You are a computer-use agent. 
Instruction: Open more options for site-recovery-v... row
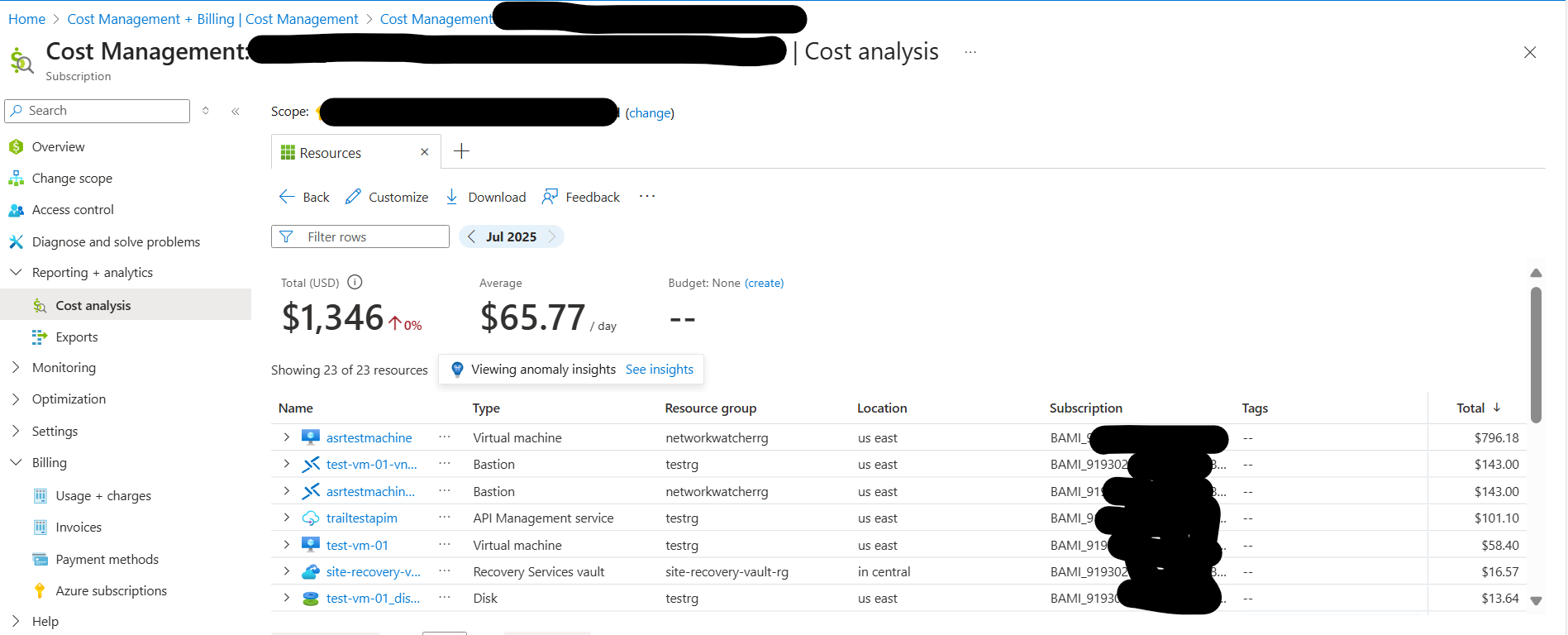click(445, 571)
